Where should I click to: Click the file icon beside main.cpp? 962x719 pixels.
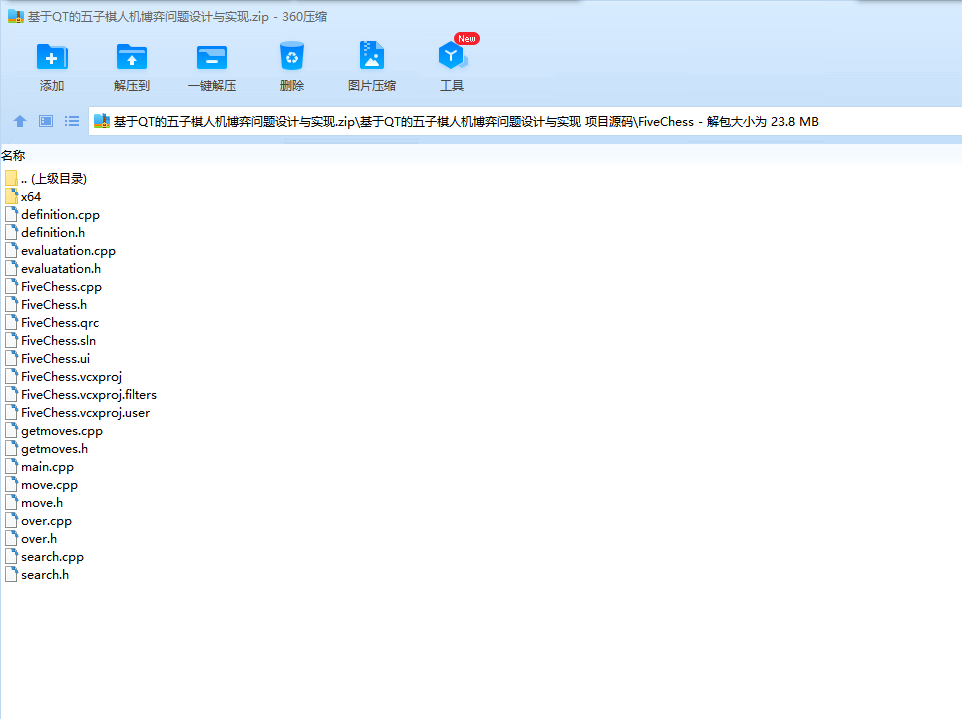pyautogui.click(x=11, y=467)
